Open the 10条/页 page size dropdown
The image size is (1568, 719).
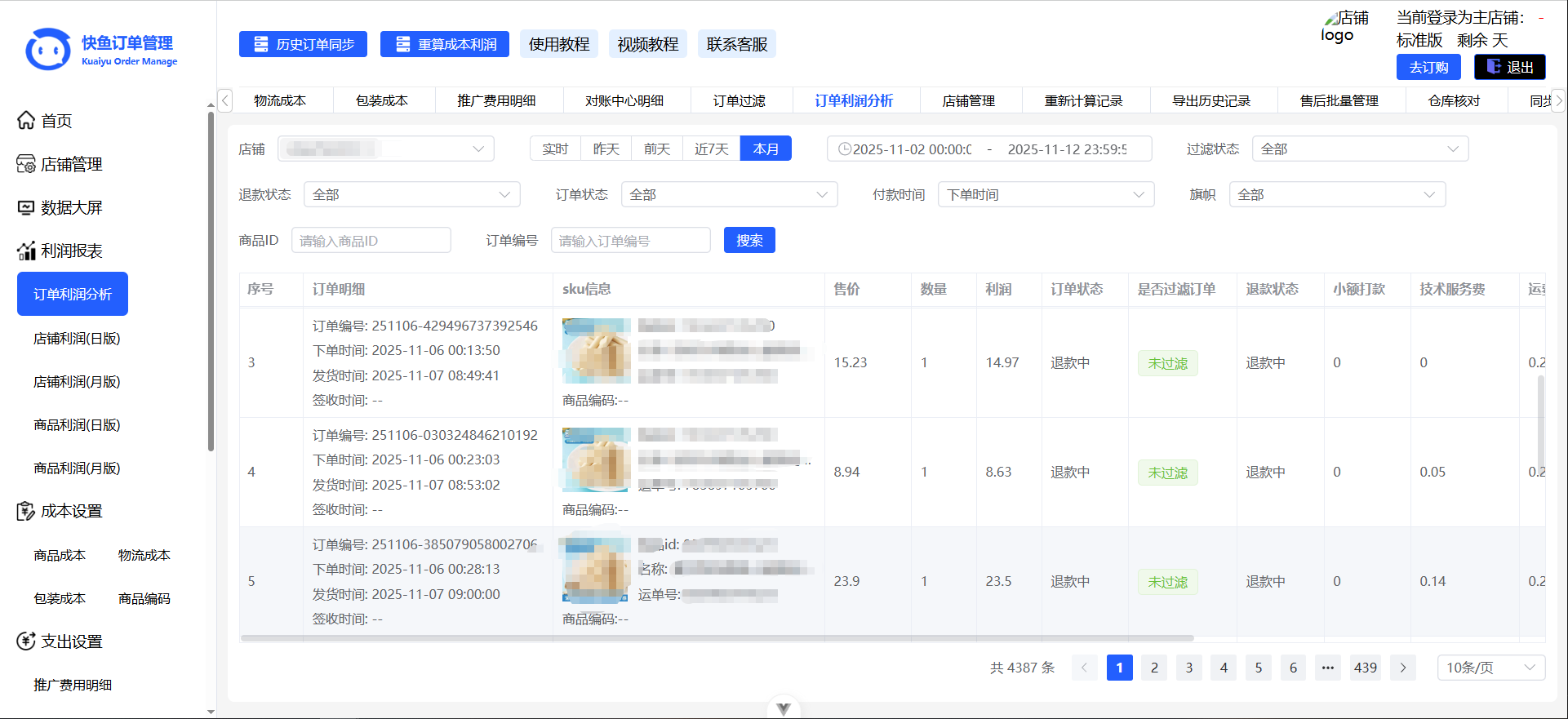click(x=1490, y=668)
